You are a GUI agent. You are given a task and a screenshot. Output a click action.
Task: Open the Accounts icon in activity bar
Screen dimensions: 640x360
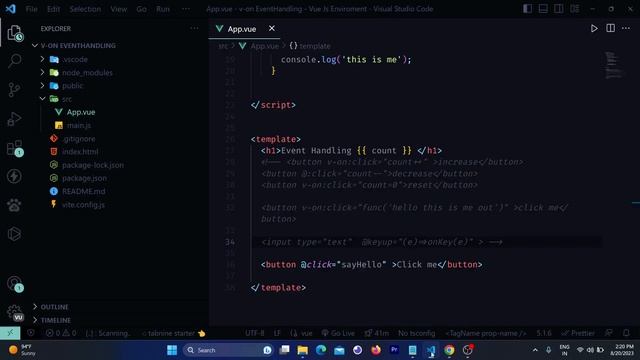[15, 283]
